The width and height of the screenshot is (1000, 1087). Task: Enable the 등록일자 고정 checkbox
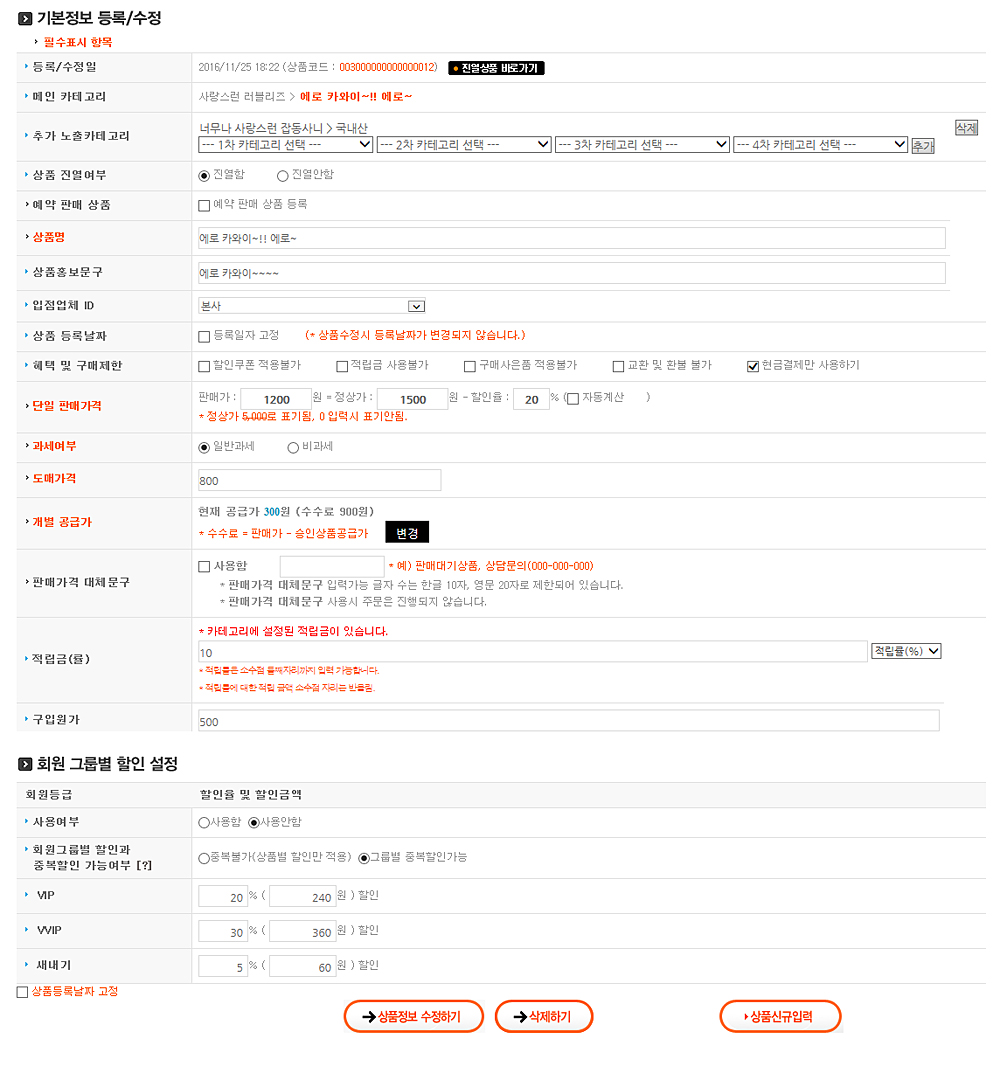click(205, 336)
